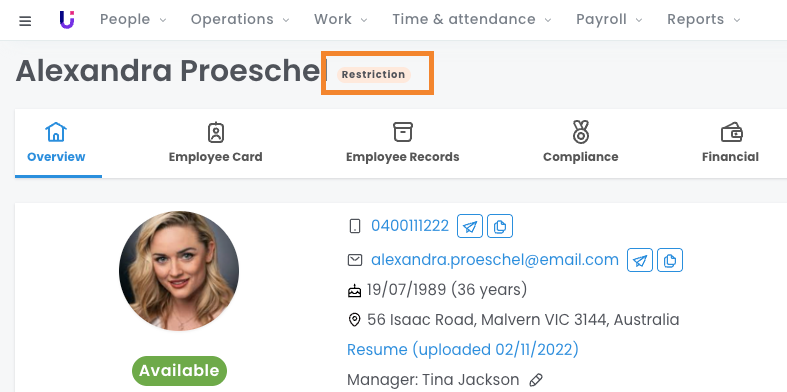Viewport: 787px width, 392px height.
Task: Send SMS using phone number paper-plane icon
Action: (x=470, y=226)
